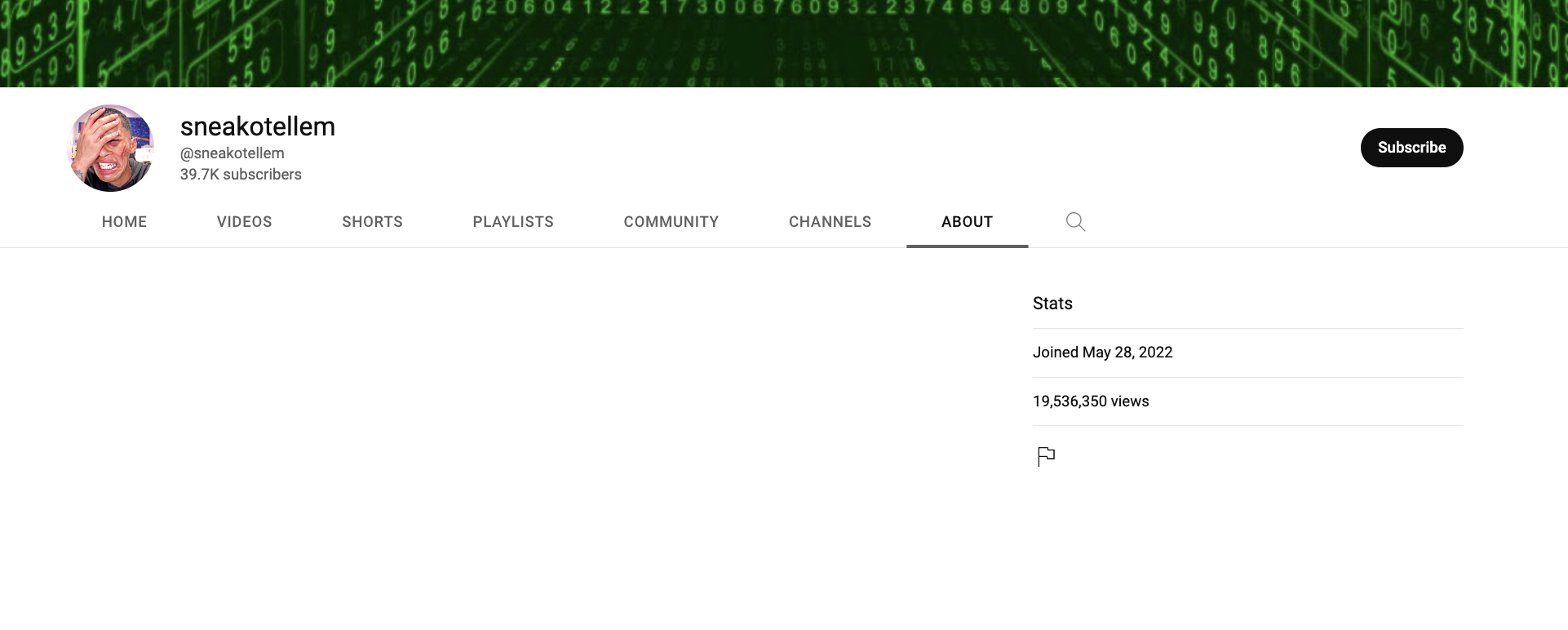
Task: Switch to the Channels tab
Action: (x=830, y=222)
